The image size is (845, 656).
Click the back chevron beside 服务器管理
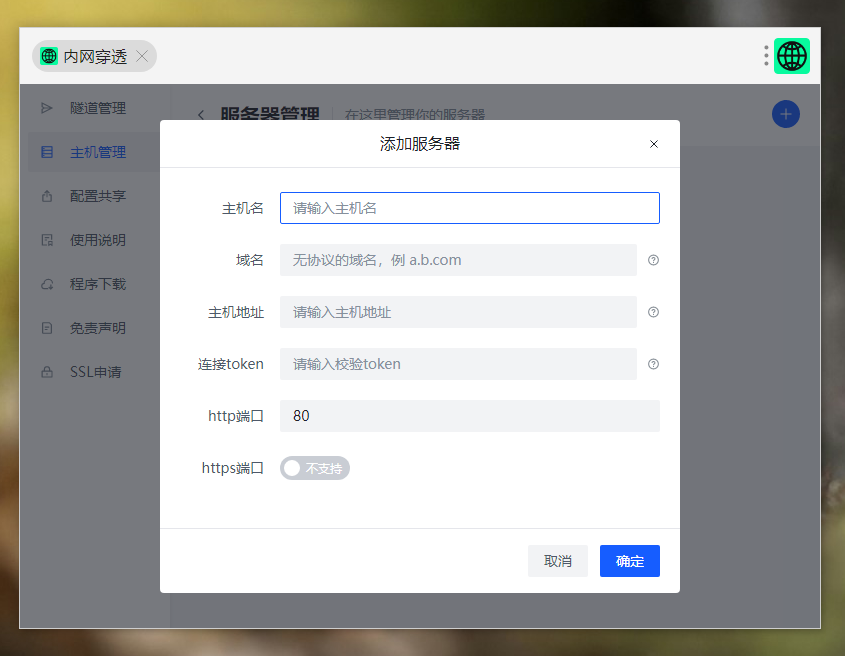(x=201, y=115)
